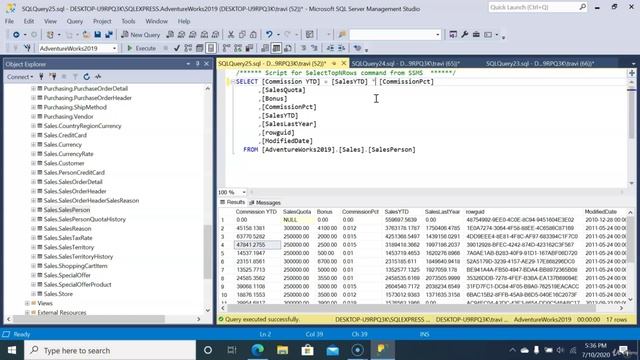
Task: Open a Database Engine Query from toolbar
Action: pyautogui.click(x=170, y=35)
